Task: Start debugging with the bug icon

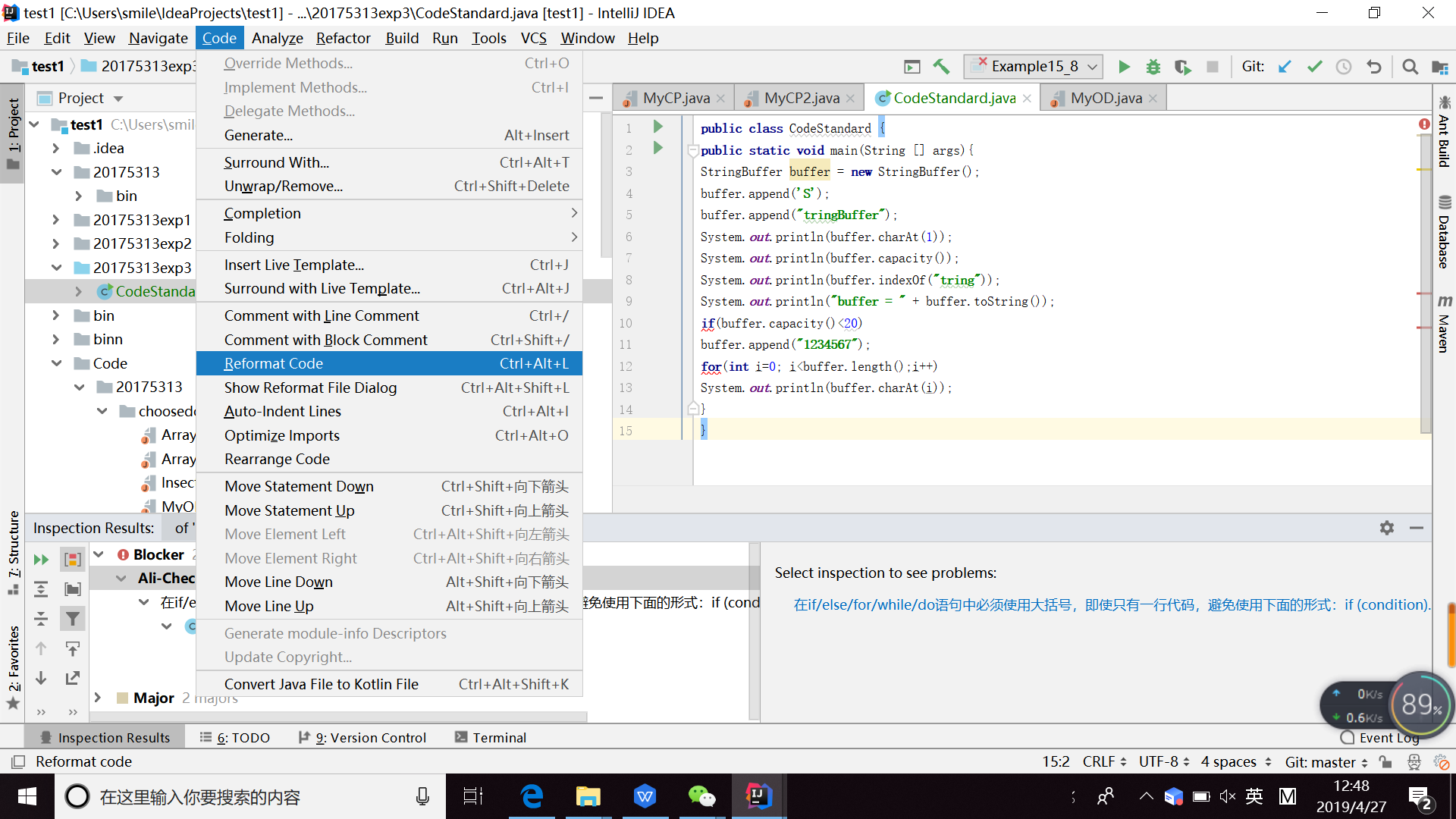Action: point(1153,67)
